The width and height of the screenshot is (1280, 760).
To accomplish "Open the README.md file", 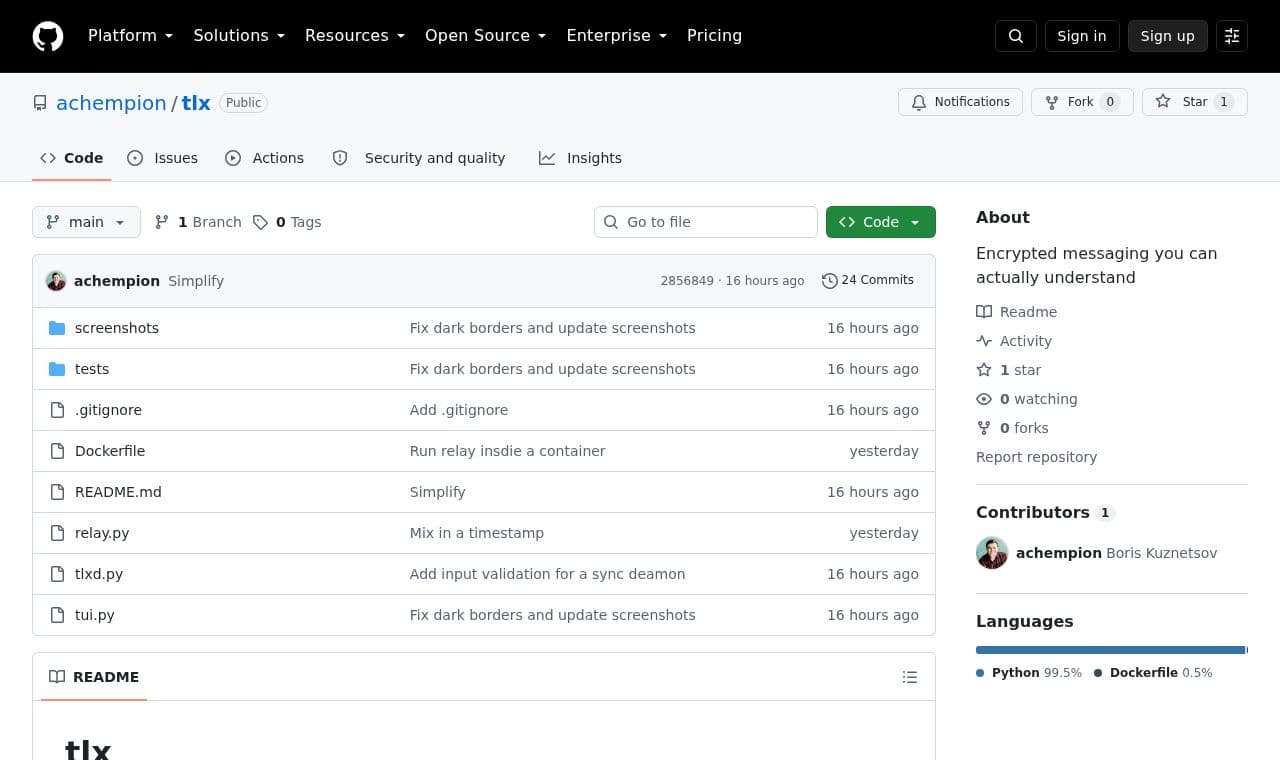I will click(118, 492).
